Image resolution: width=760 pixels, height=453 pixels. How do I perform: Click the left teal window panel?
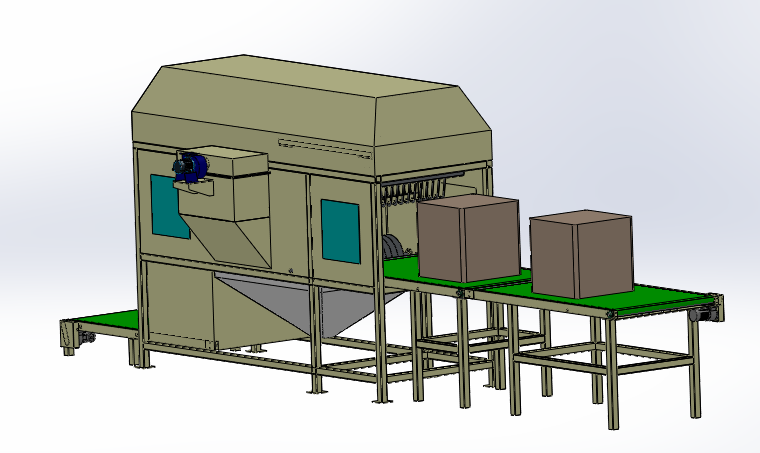[x=168, y=206]
